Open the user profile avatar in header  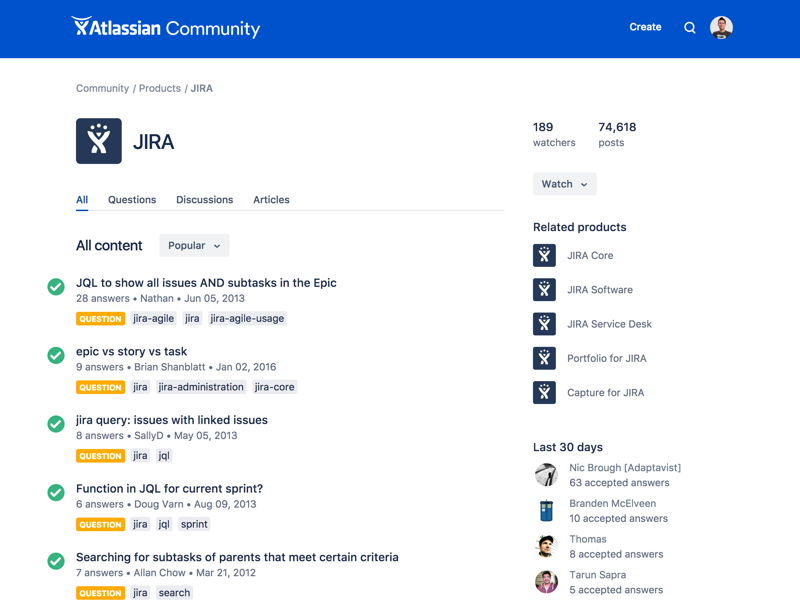click(x=721, y=28)
